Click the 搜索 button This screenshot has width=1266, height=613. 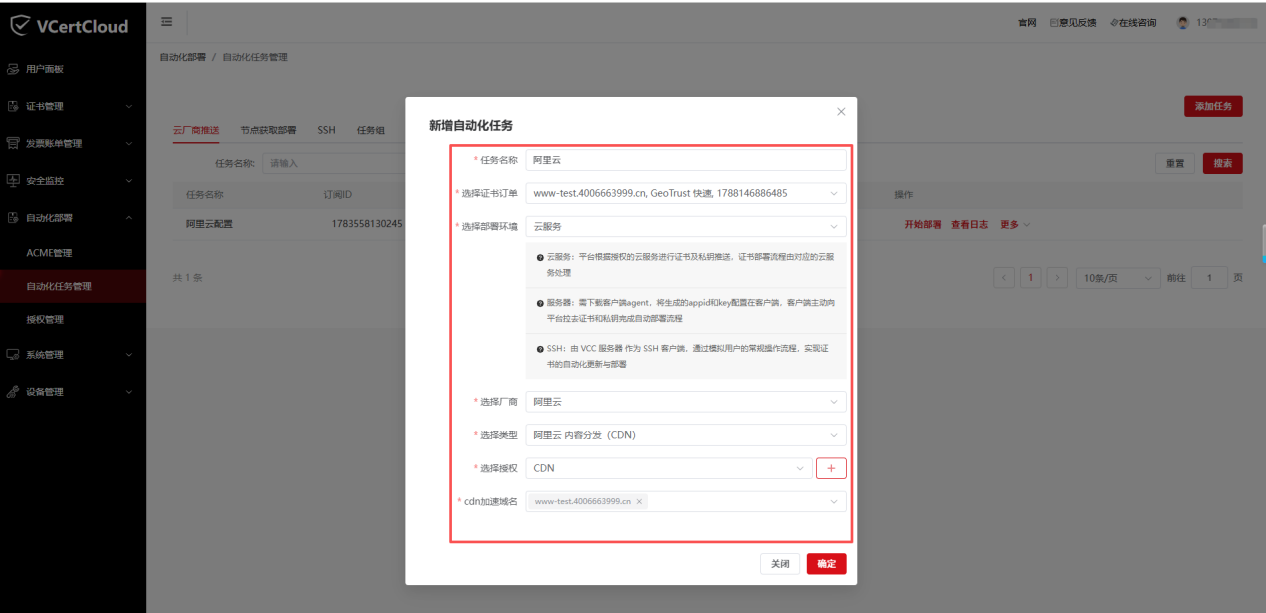[x=1222, y=163]
